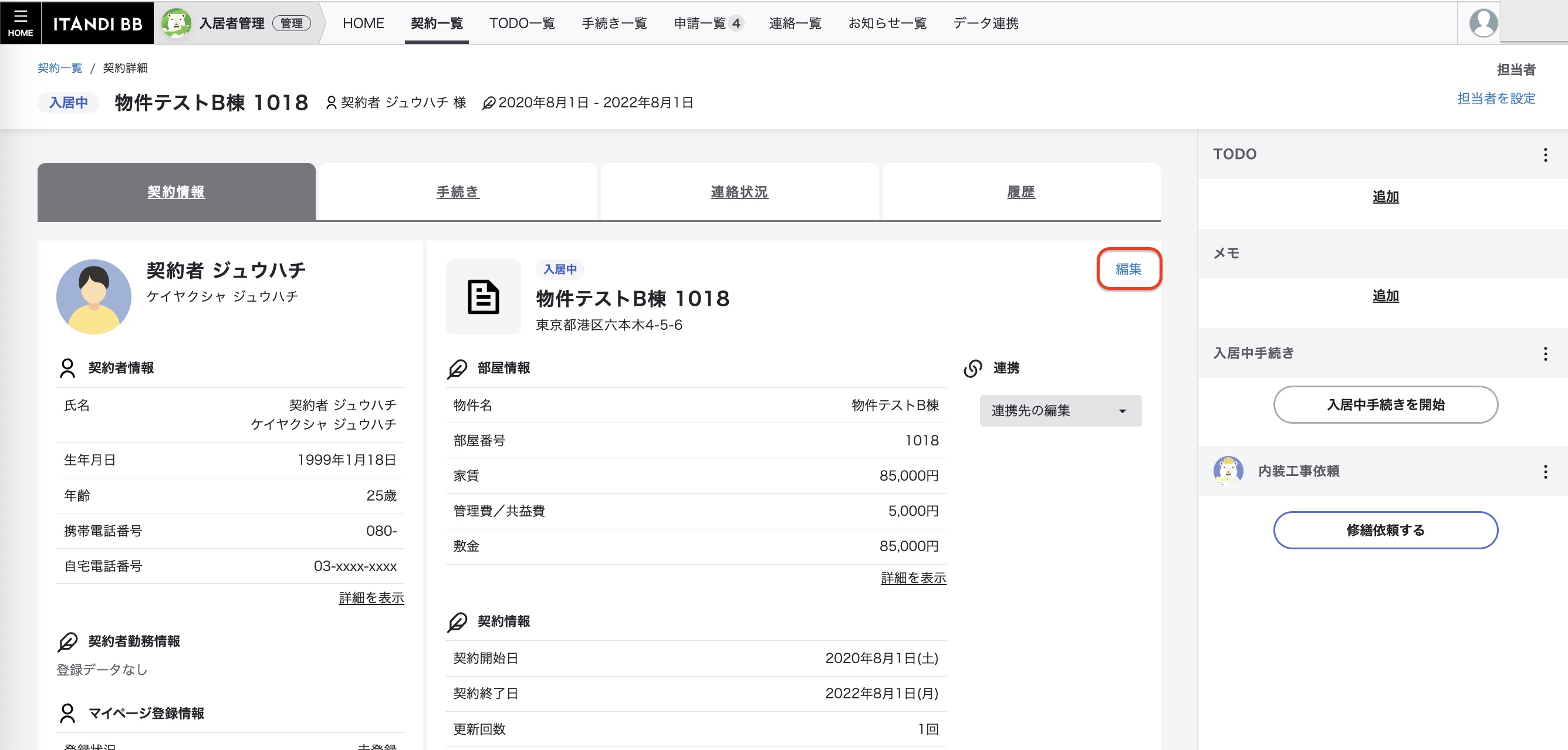Open 申請一覧 with 4 badge
1568x750 pixels.
708,23
